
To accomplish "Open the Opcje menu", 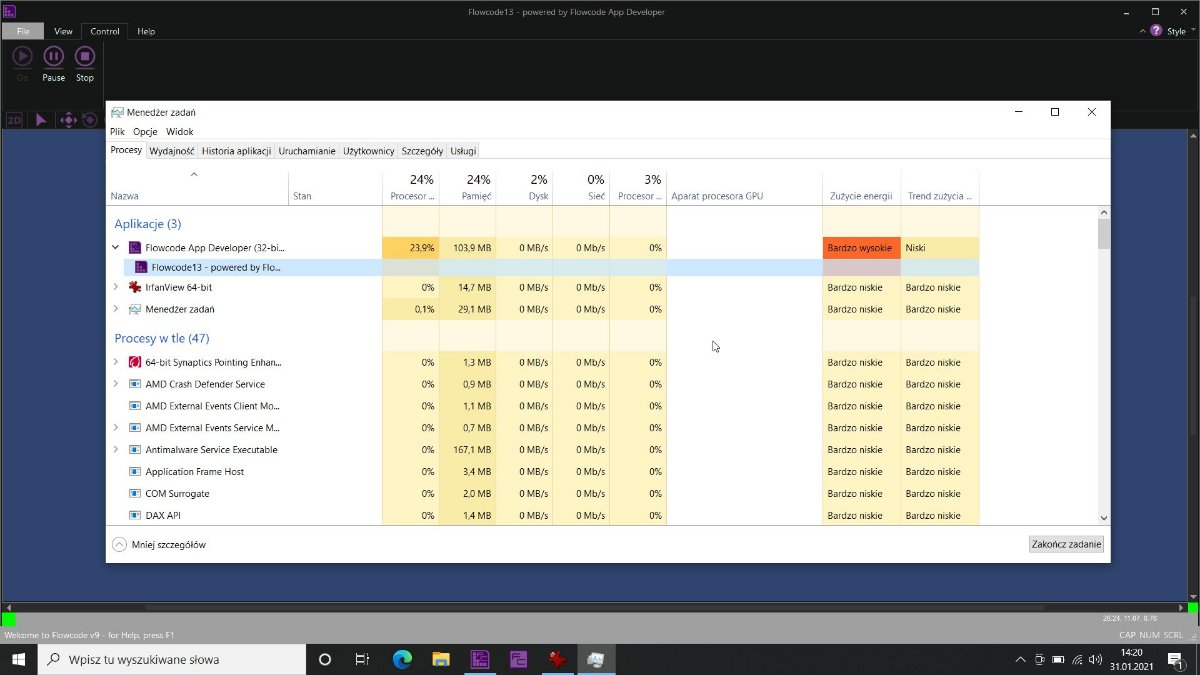I will click(145, 131).
